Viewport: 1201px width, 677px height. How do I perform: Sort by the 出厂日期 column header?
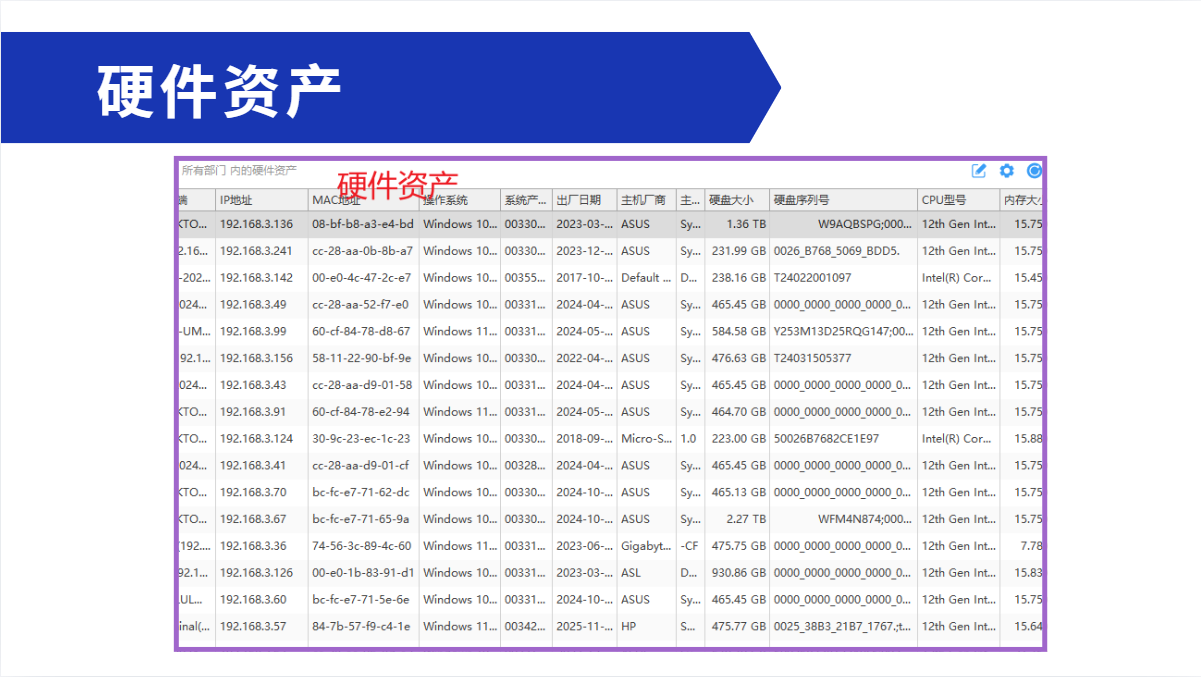[579, 200]
